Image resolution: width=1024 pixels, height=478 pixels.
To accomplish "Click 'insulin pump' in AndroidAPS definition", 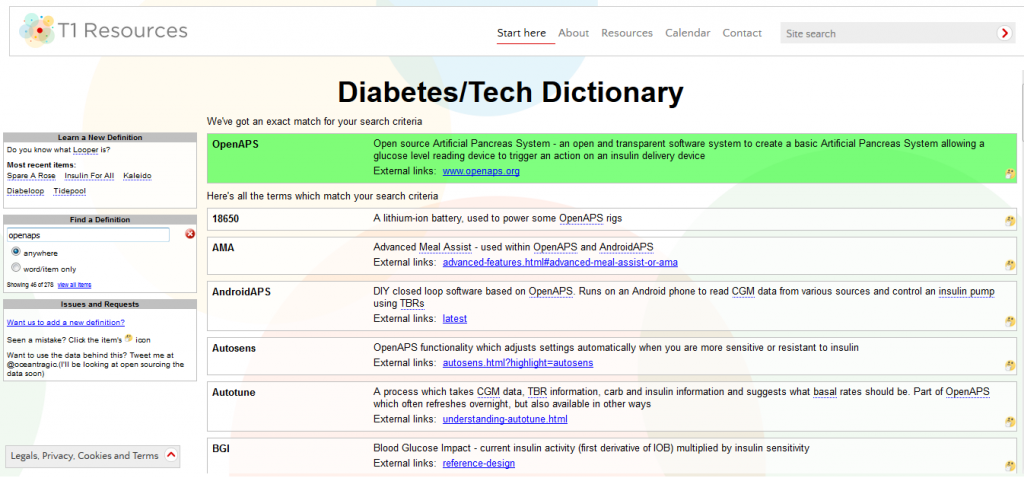I will pos(966,291).
